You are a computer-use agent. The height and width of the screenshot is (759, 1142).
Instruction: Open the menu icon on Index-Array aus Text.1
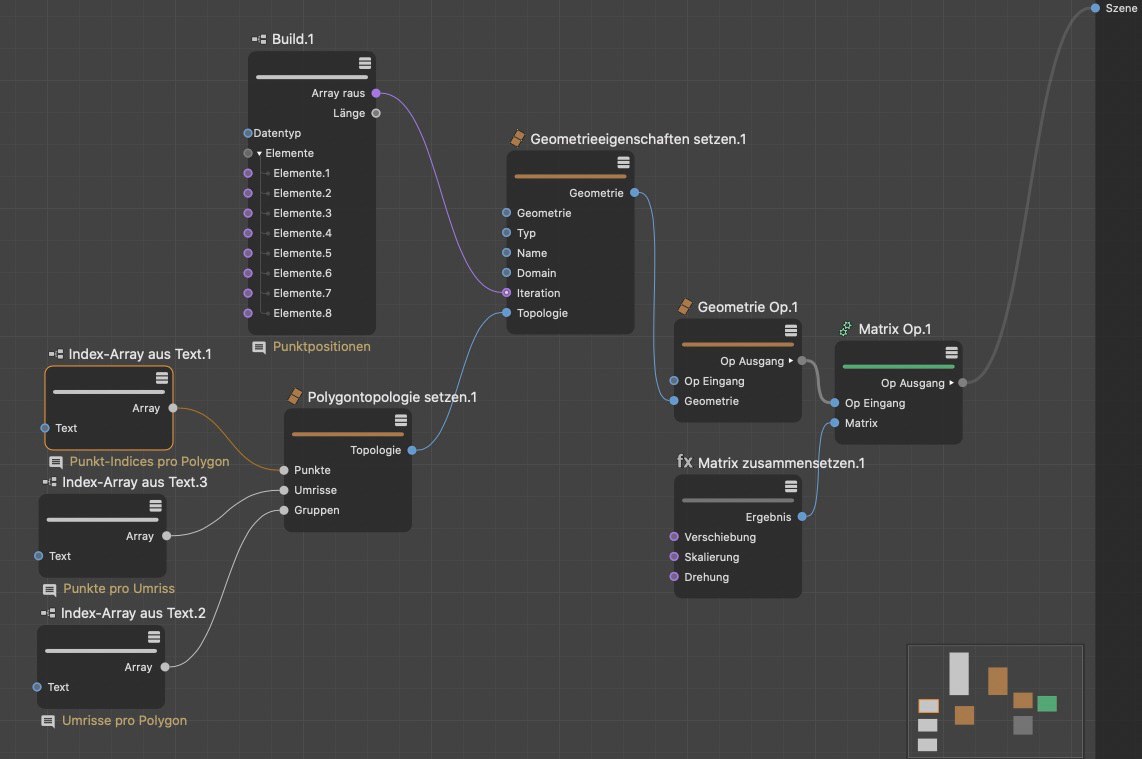[x=162, y=378]
